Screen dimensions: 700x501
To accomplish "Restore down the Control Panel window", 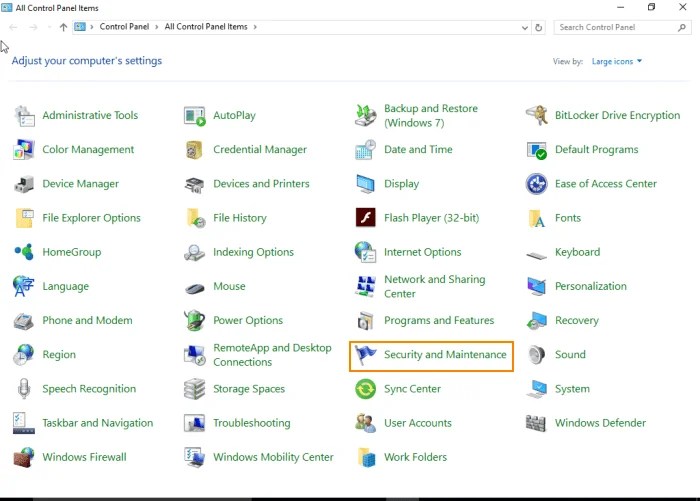I will click(651, 7).
